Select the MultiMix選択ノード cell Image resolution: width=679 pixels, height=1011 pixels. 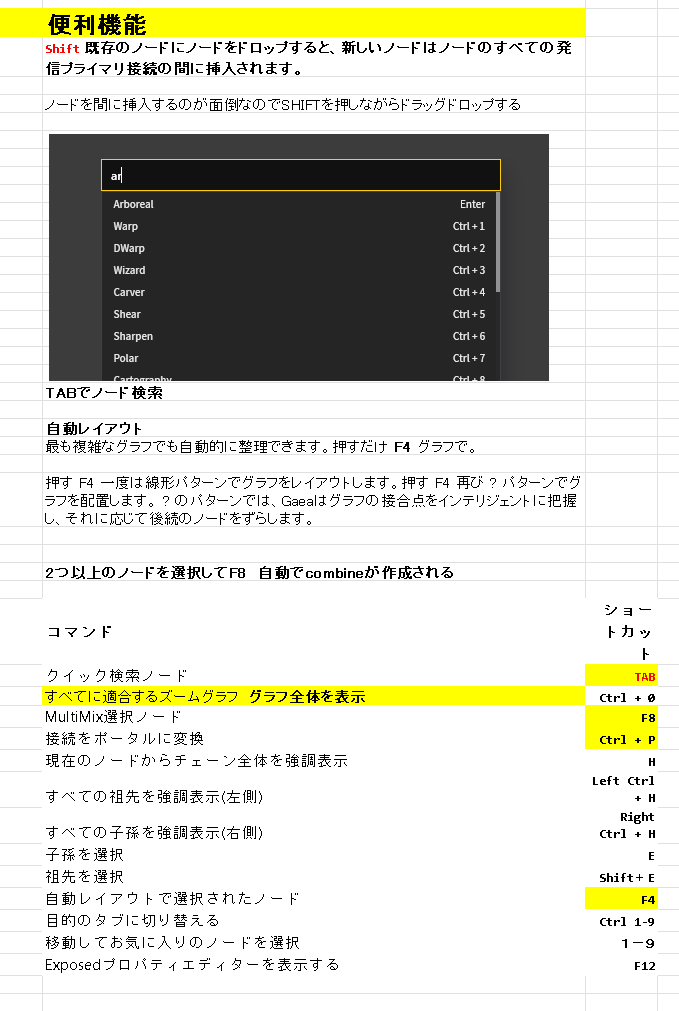click(x=314, y=716)
